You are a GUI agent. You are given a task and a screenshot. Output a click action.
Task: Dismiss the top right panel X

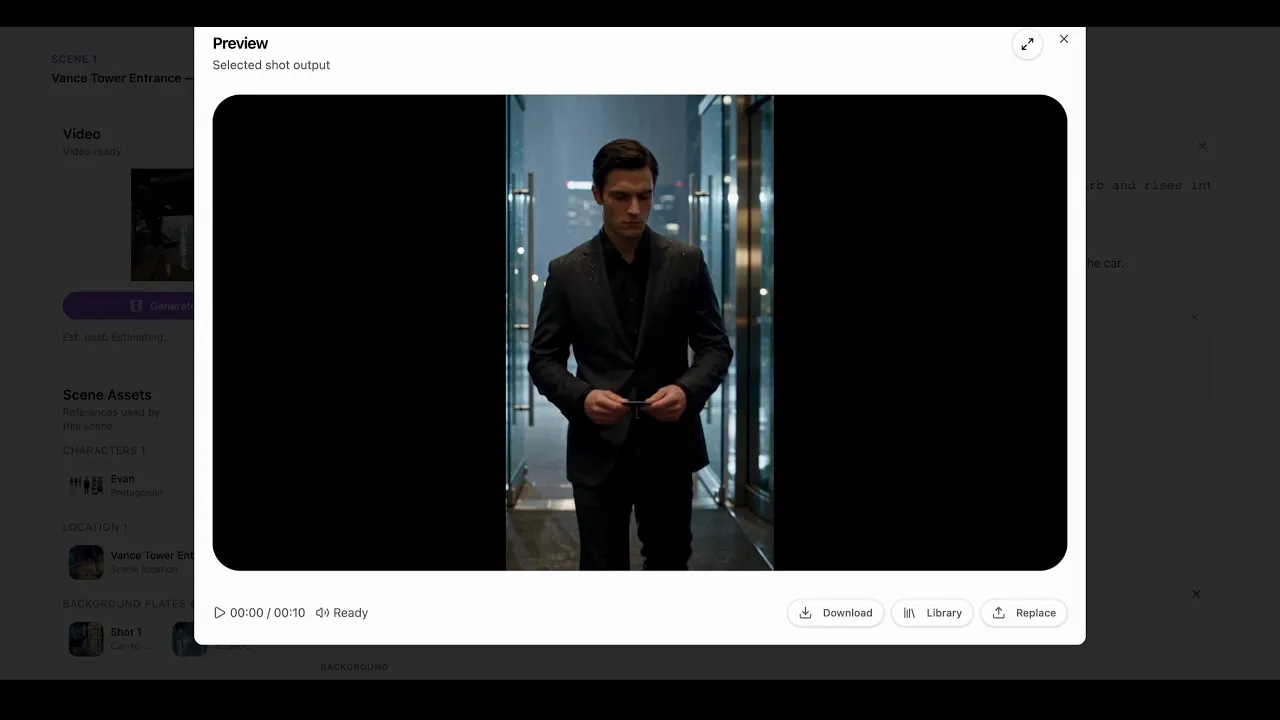tap(1202, 146)
